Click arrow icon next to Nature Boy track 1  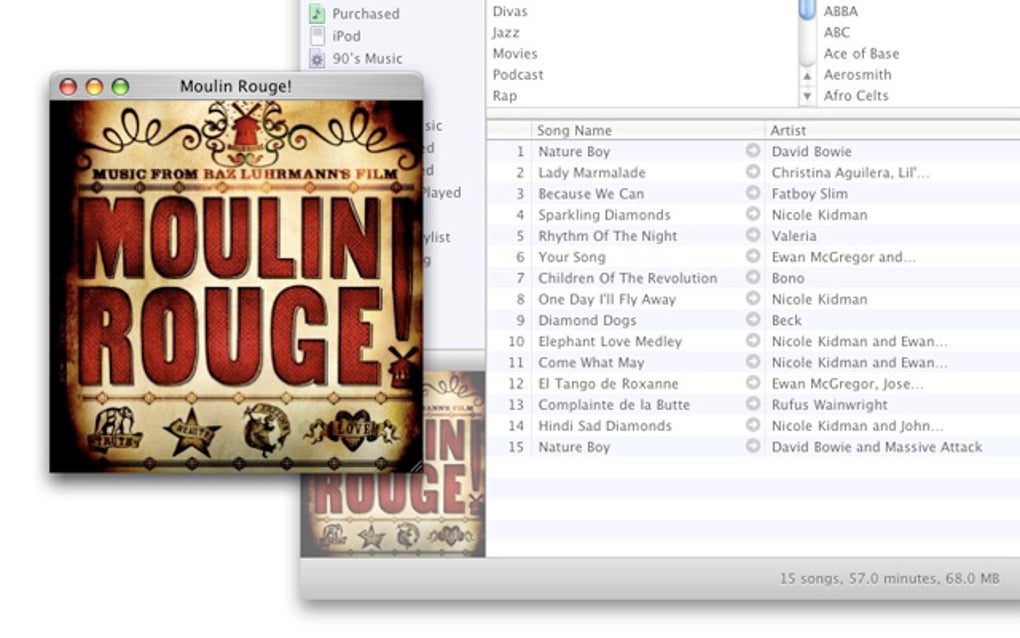[x=753, y=151]
